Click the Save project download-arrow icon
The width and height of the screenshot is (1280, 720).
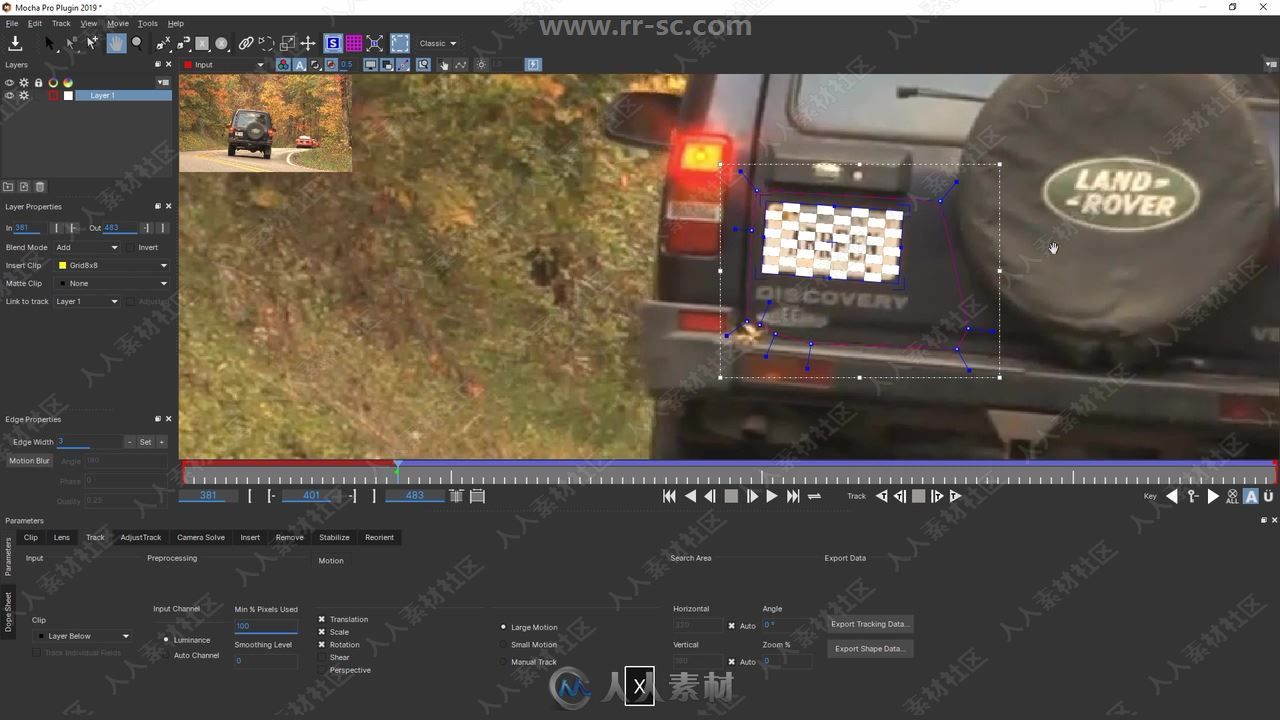coord(15,43)
